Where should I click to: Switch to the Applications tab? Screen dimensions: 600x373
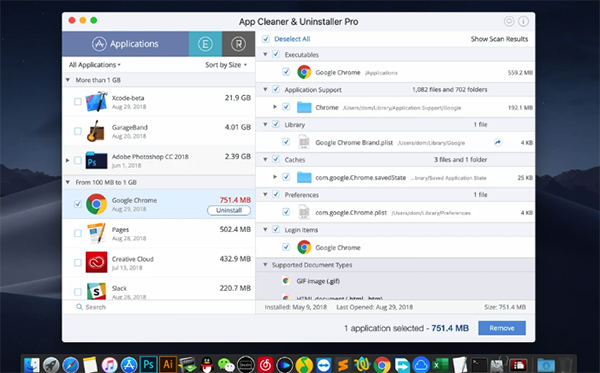coord(125,44)
